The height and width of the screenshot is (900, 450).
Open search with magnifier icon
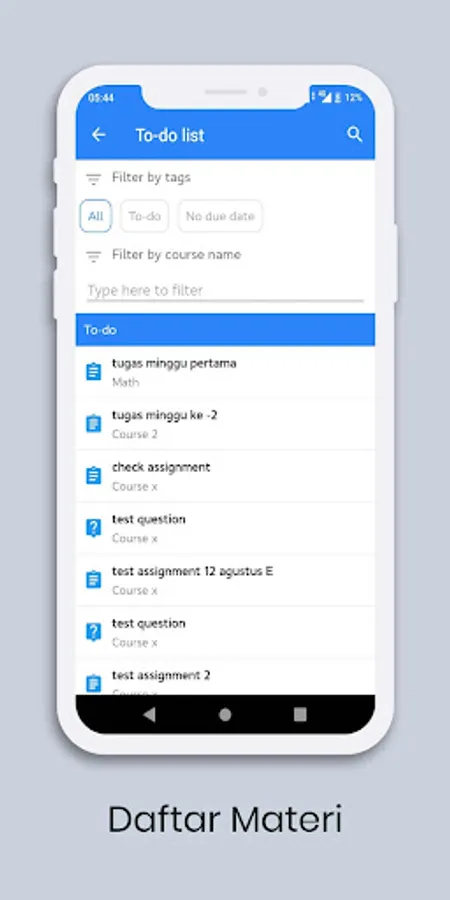click(x=355, y=134)
